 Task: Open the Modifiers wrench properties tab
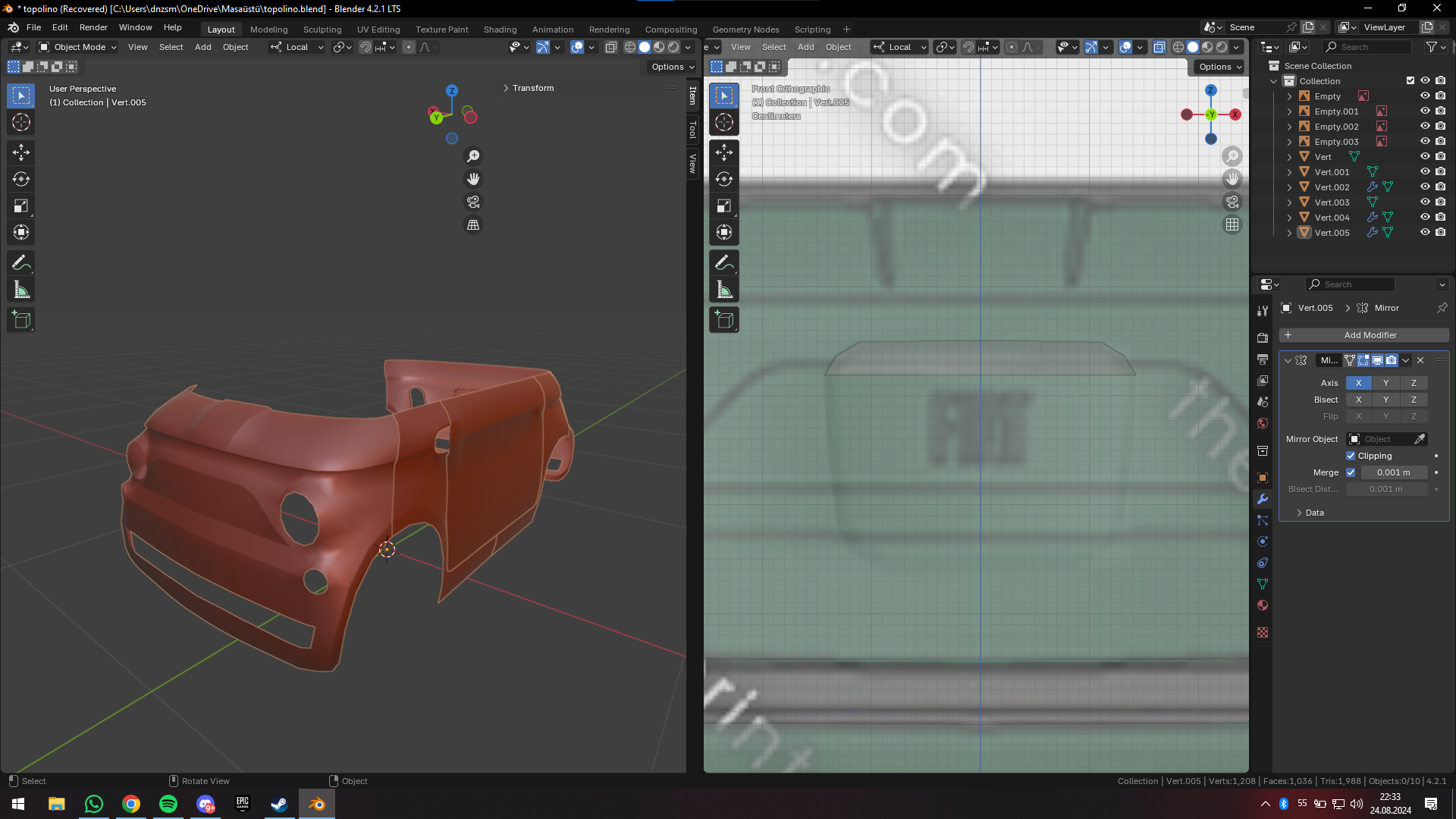[1263, 499]
